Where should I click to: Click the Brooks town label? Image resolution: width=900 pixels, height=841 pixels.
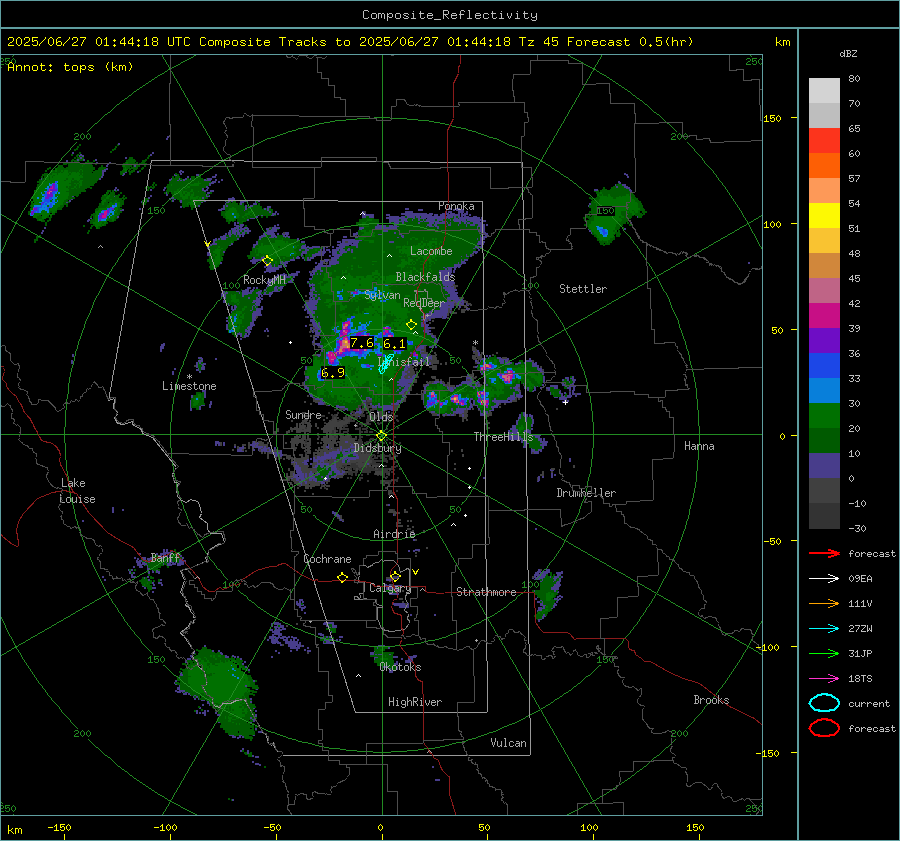[x=711, y=700]
